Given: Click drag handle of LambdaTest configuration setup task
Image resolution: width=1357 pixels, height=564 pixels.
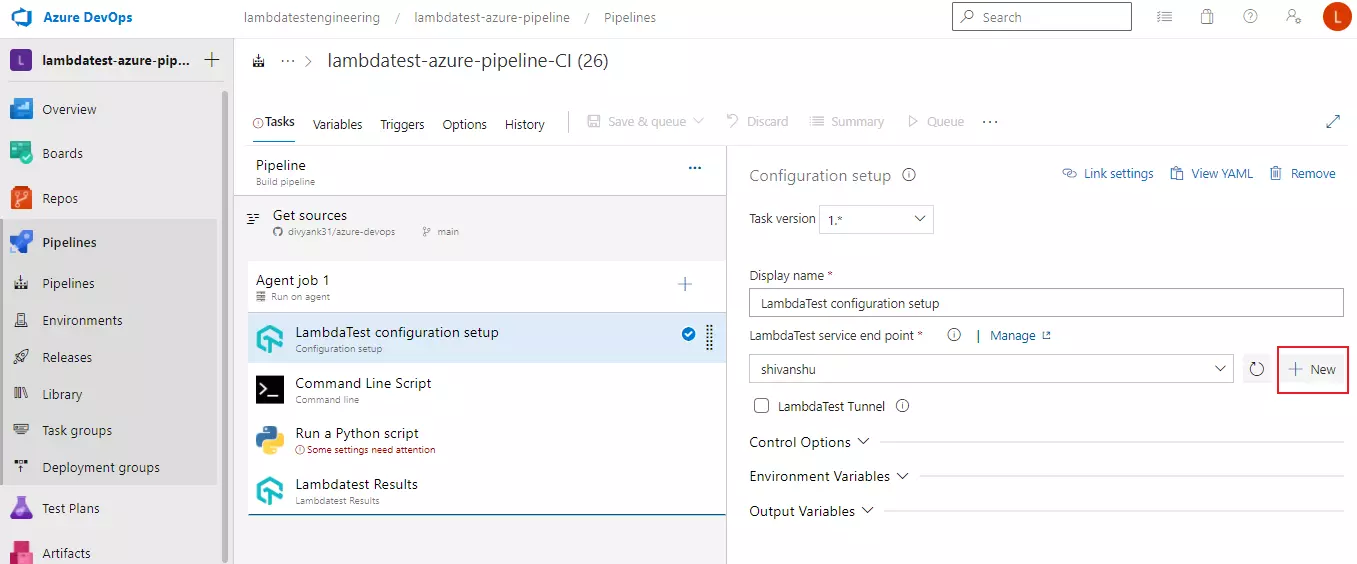Looking at the screenshot, I should [709, 338].
